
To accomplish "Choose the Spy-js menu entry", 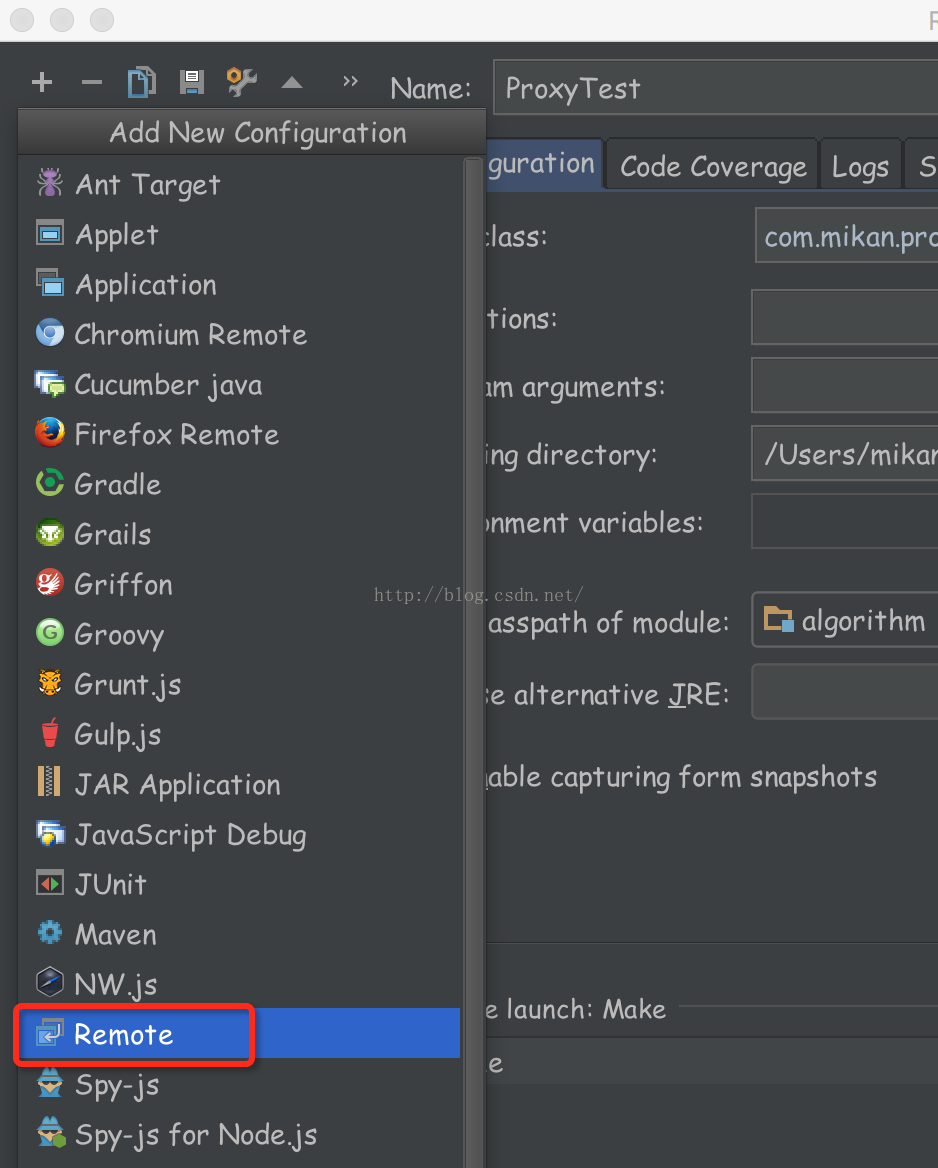I will (x=239, y=1085).
